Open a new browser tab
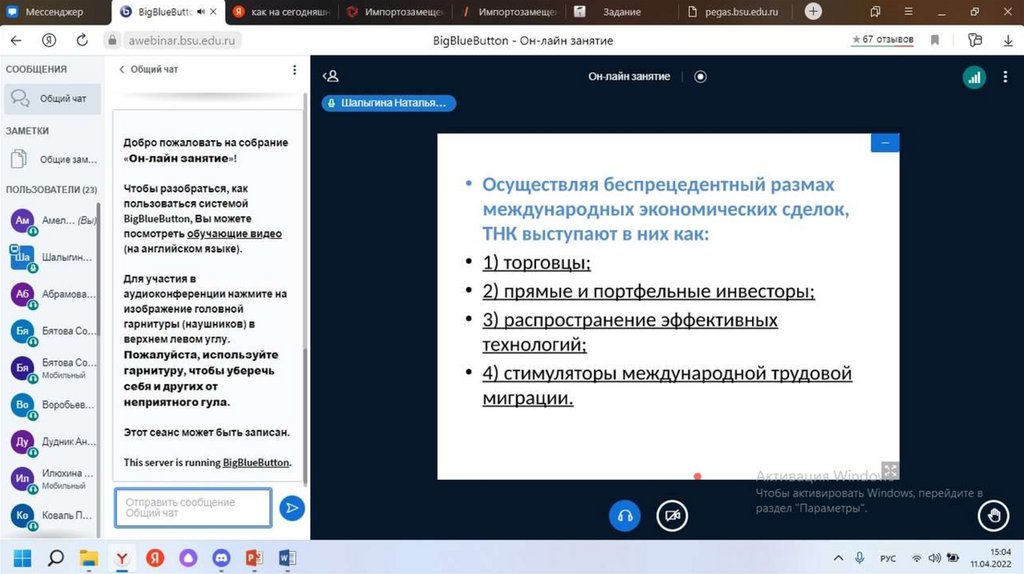Viewport: 1024px width, 574px height. [x=813, y=11]
